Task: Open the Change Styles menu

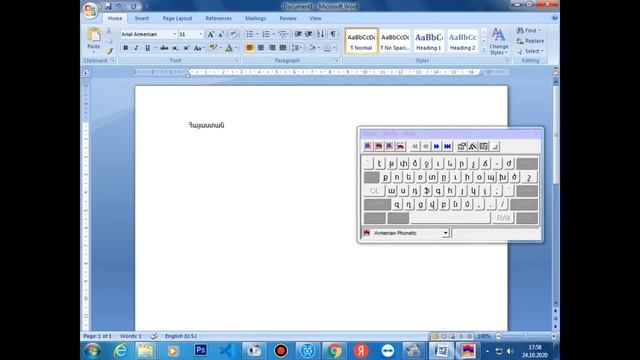Action: [x=498, y=41]
